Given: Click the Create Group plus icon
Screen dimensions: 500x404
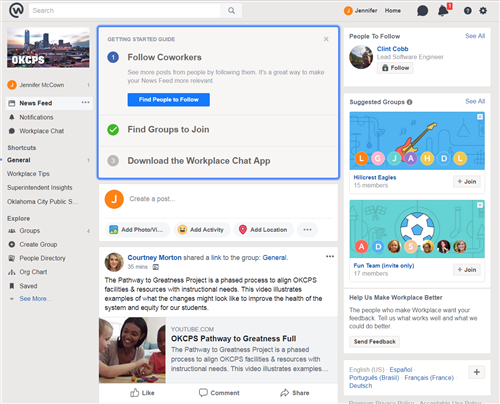Looking at the screenshot, I should [x=12, y=244].
